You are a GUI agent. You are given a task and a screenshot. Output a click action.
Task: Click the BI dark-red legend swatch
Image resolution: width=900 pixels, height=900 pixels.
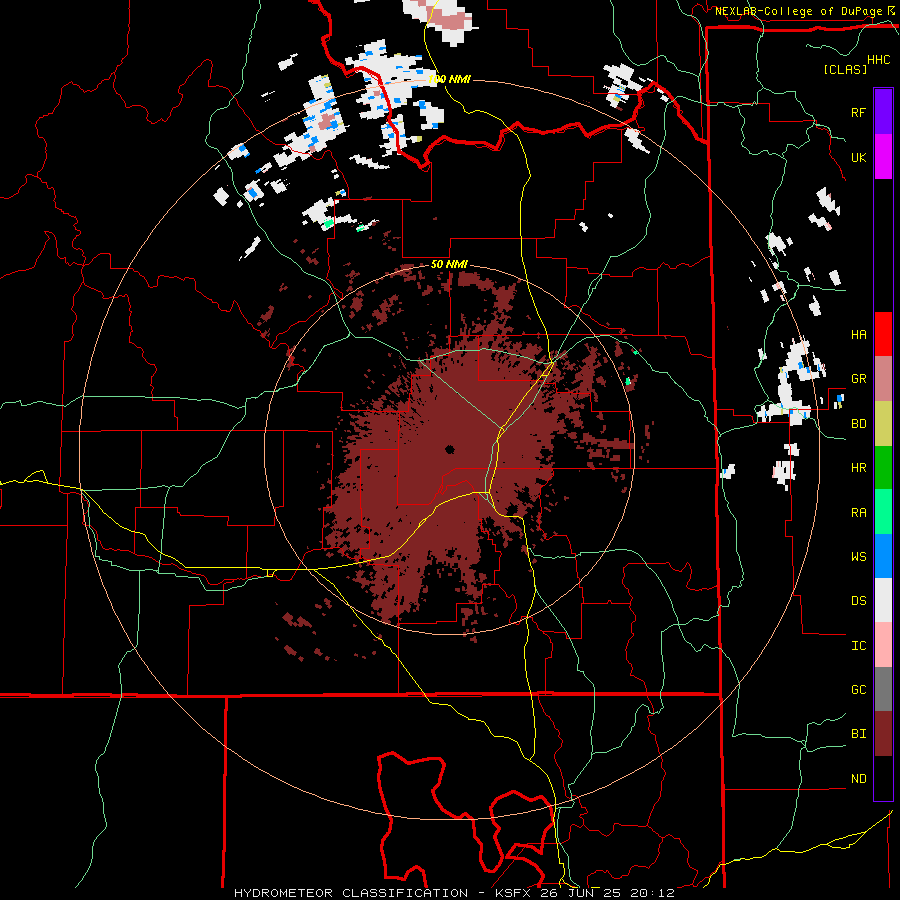(883, 734)
